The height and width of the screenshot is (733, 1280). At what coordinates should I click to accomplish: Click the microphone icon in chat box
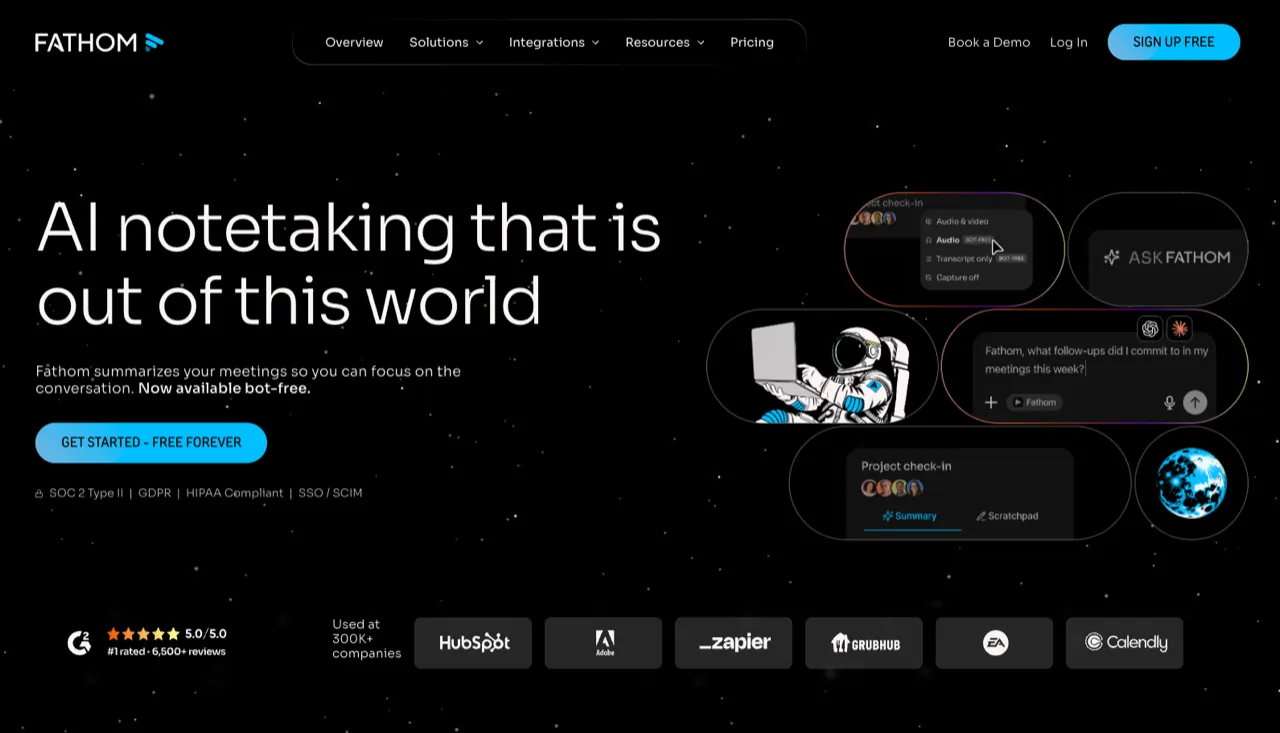pos(1169,402)
